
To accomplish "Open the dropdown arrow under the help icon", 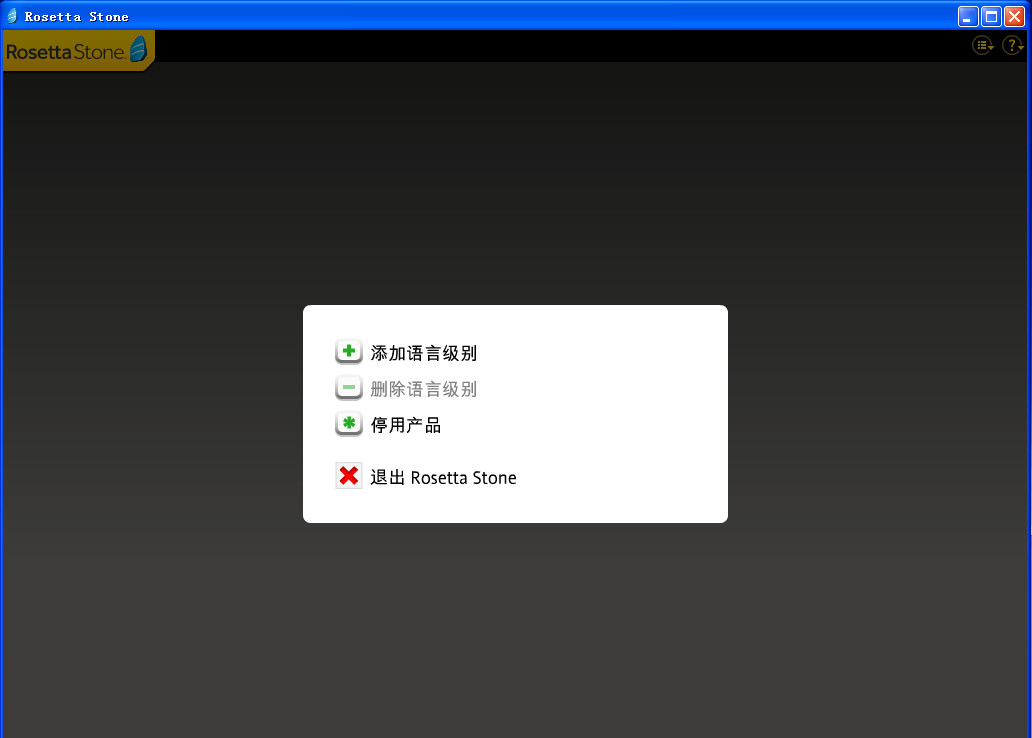I will [x=1020, y=49].
